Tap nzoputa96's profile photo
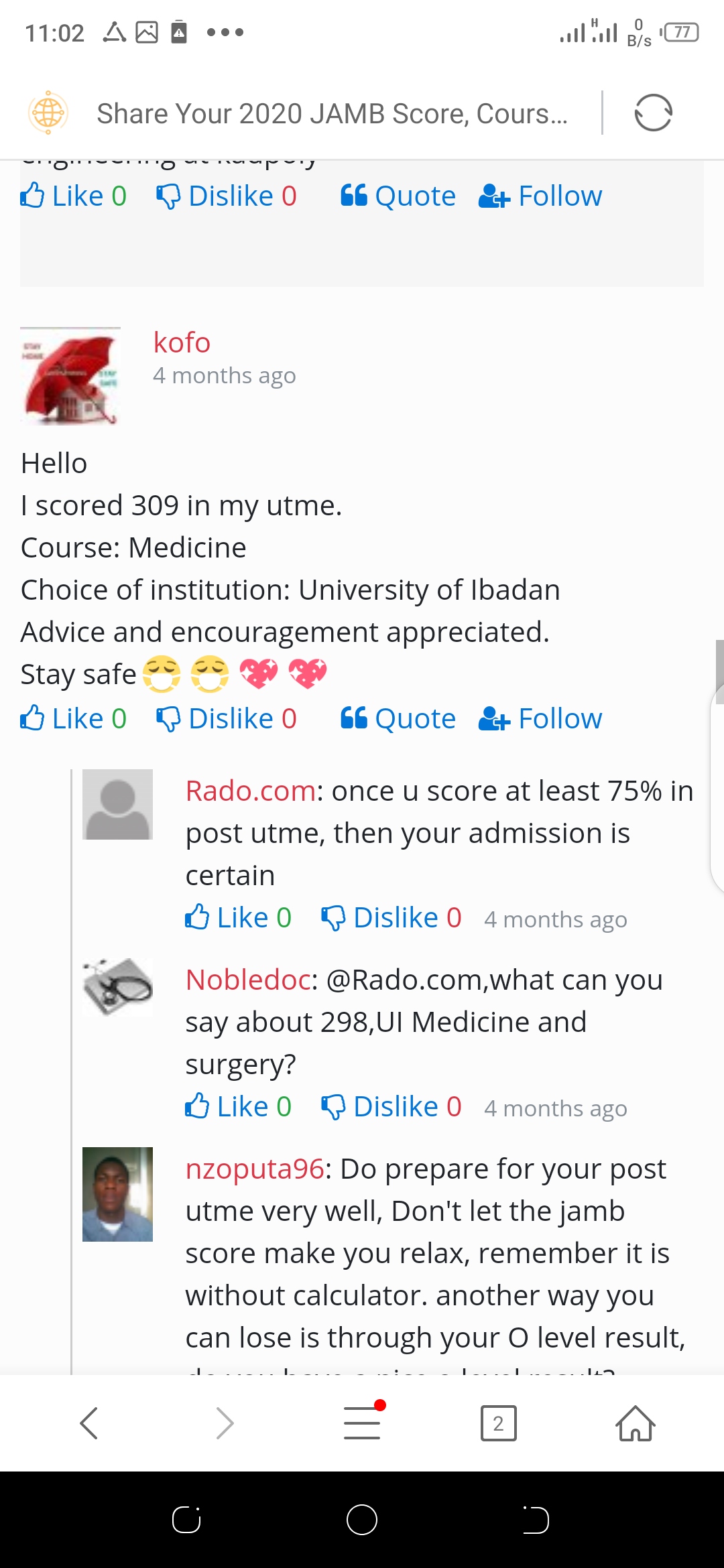Viewport: 724px width, 1568px height. tap(117, 1194)
